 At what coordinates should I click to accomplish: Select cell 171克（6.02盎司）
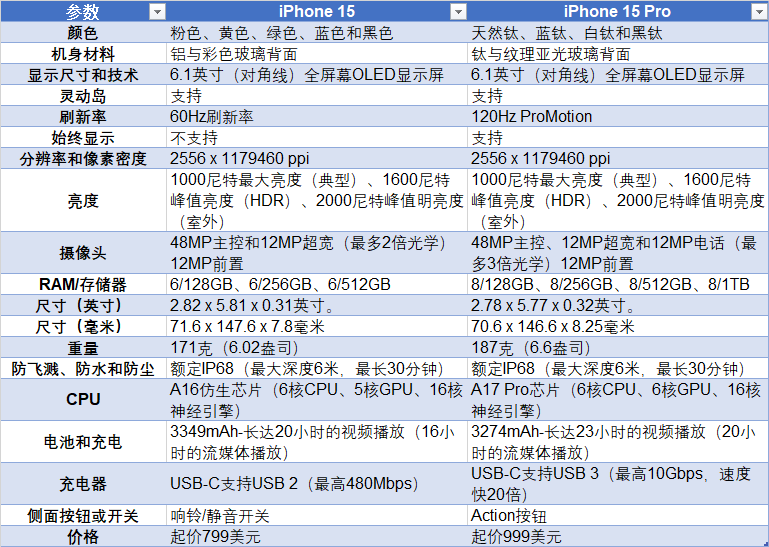click(317, 347)
